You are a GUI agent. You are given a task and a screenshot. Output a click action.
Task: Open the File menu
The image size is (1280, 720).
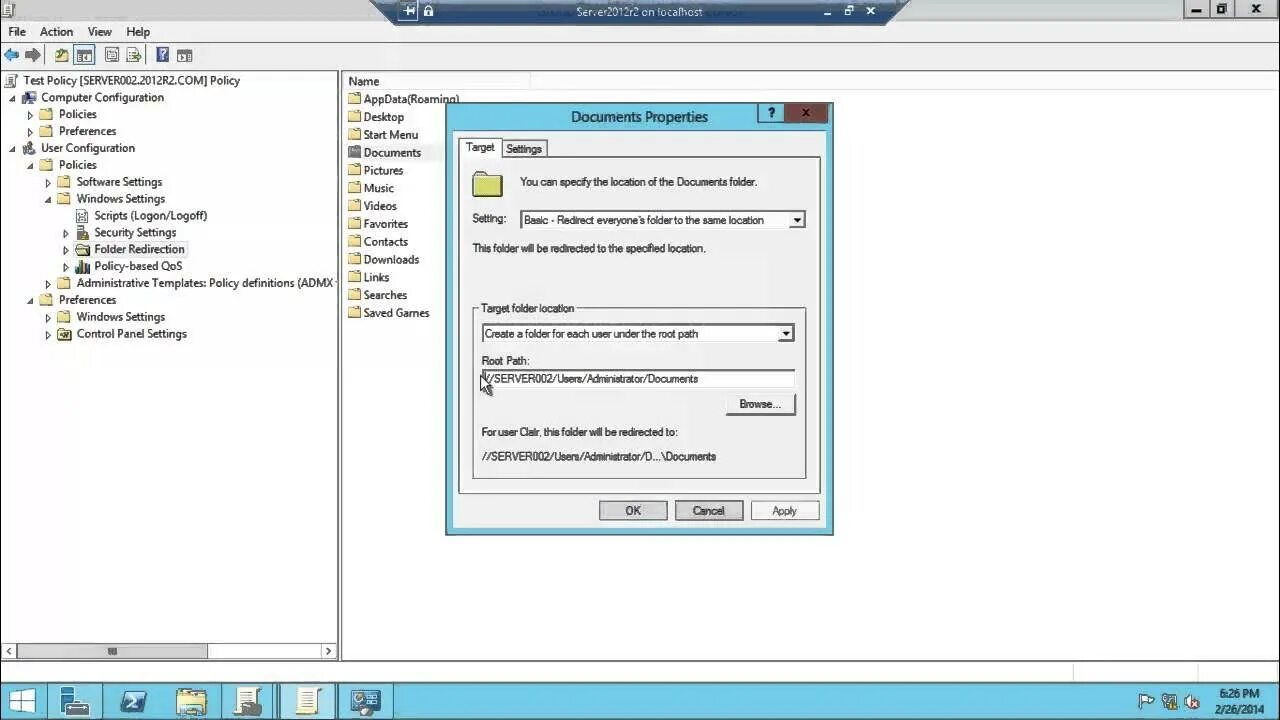point(17,32)
